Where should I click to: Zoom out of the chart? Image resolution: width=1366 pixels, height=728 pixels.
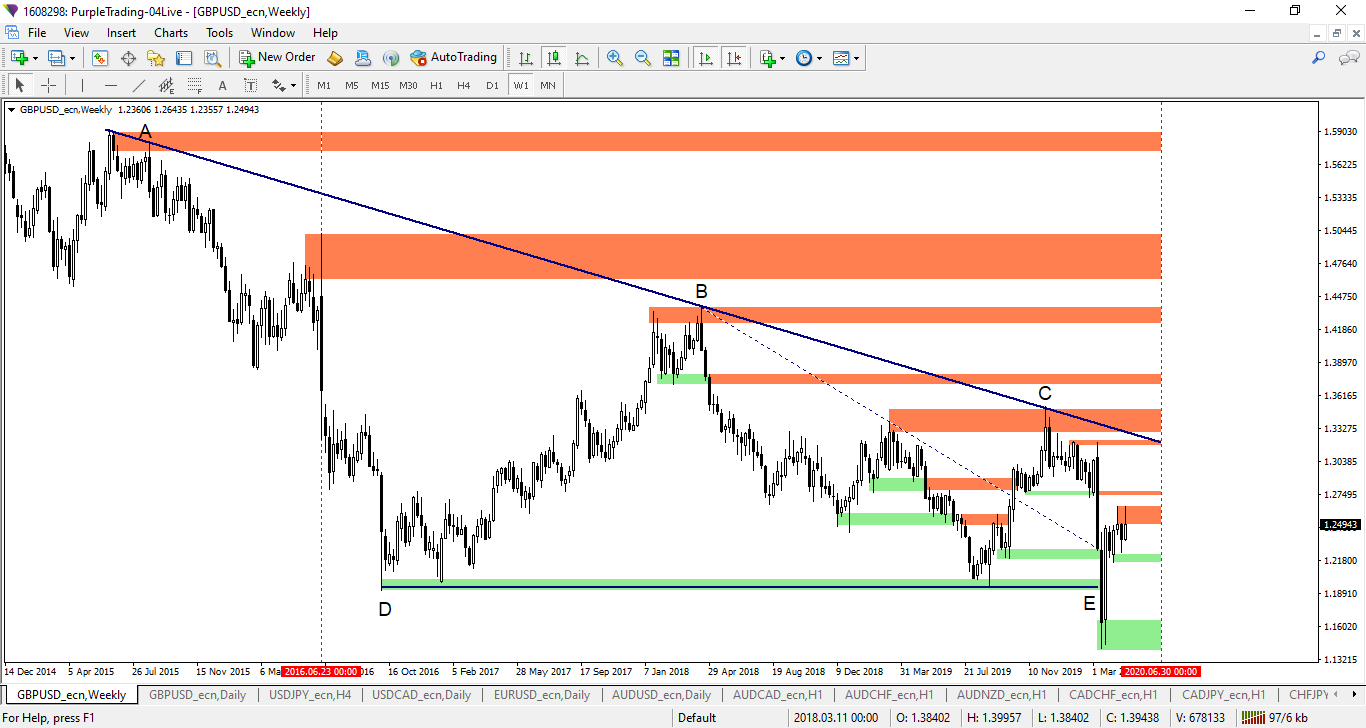[643, 58]
